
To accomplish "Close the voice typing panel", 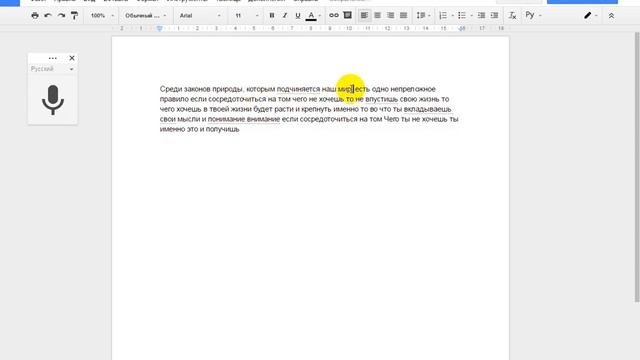I will click(72, 58).
